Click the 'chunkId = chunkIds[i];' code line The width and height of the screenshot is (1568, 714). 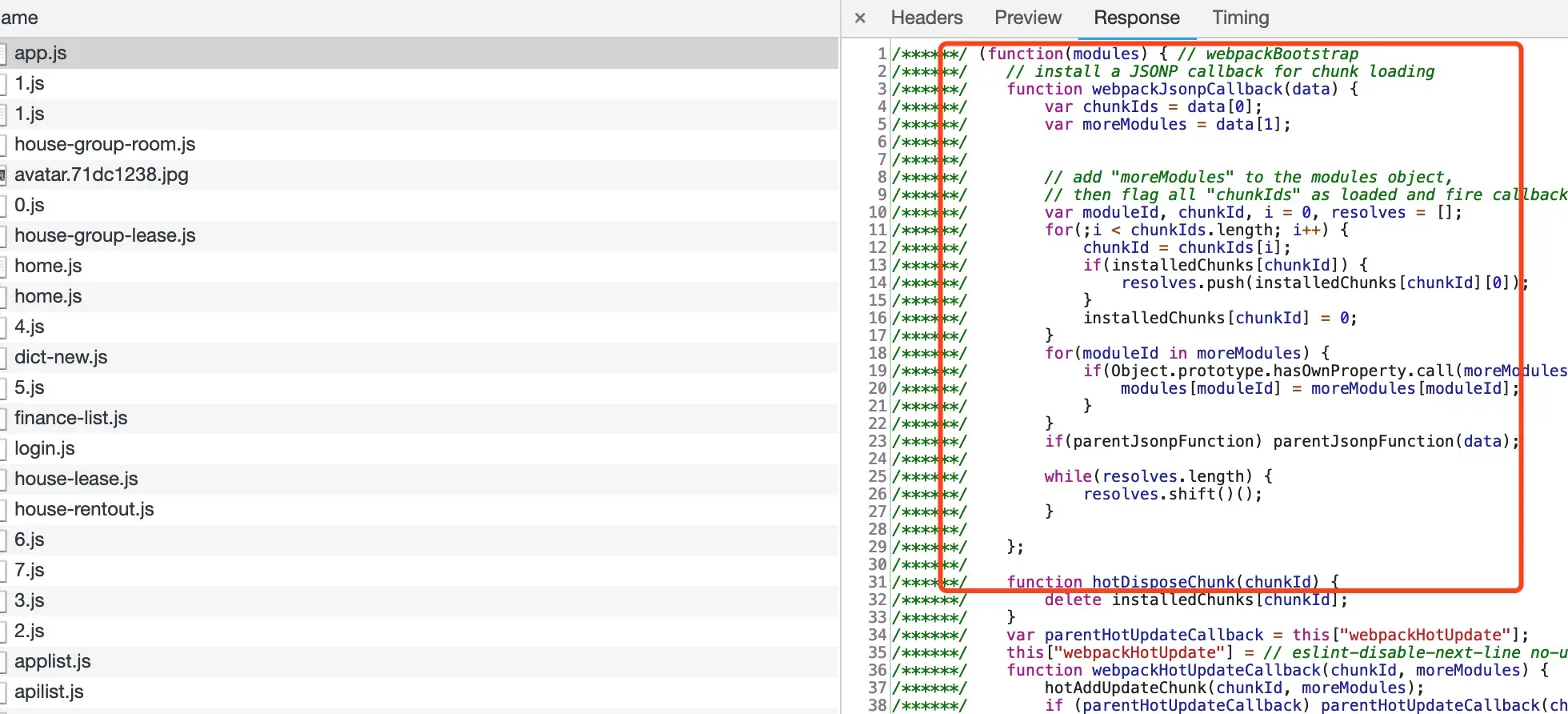pyautogui.click(x=1186, y=247)
